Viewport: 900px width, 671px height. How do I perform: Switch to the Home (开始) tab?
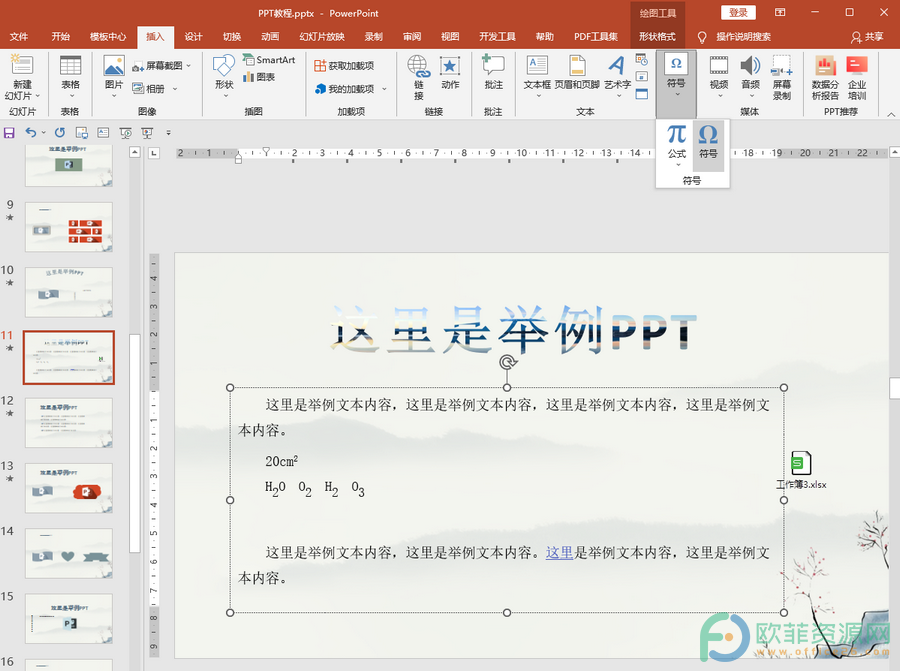point(60,37)
